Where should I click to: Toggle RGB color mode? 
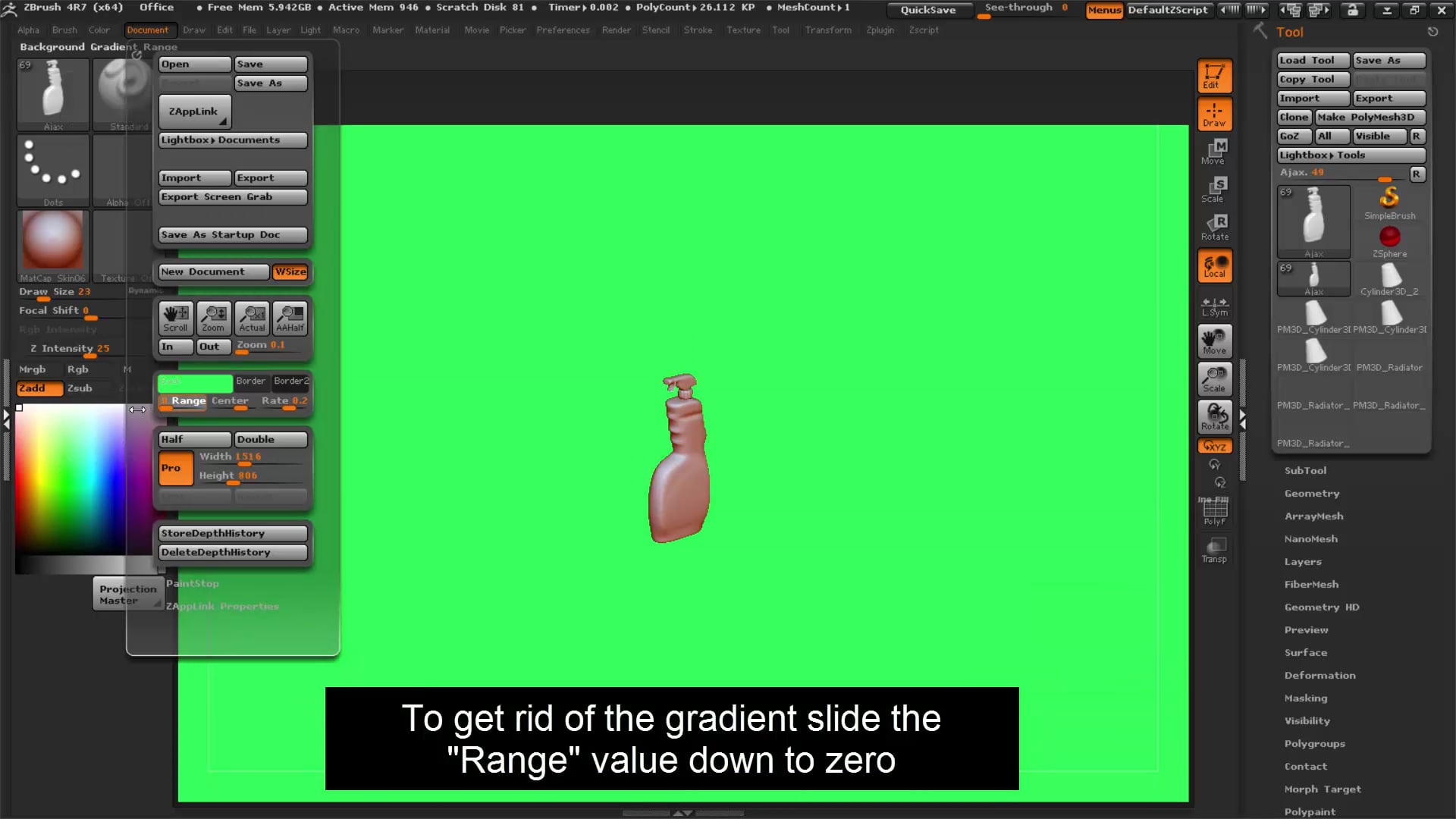[78, 369]
